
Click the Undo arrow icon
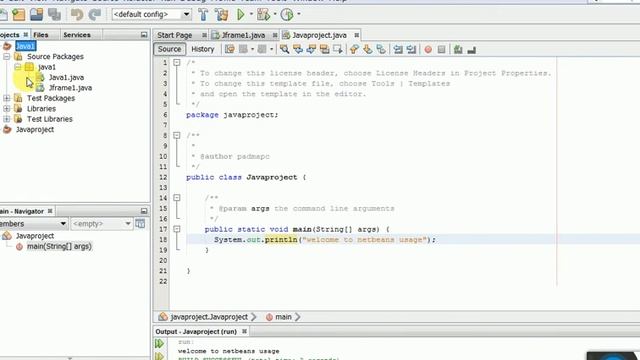tap(76, 15)
